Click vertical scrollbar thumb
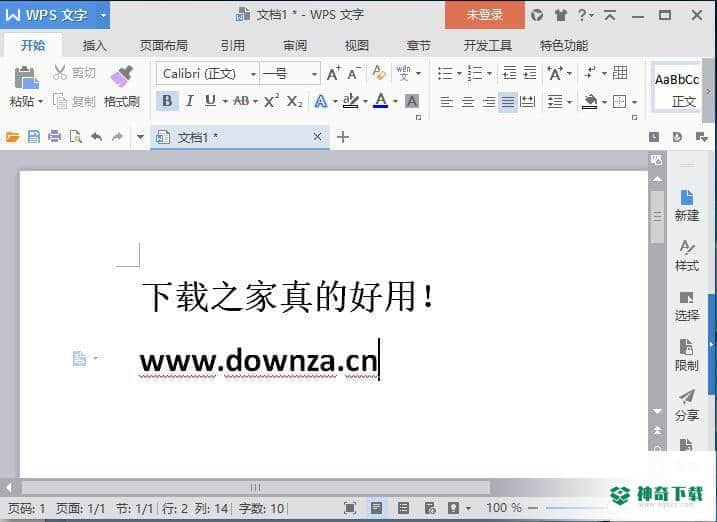The height and width of the screenshot is (522, 717). 657,217
